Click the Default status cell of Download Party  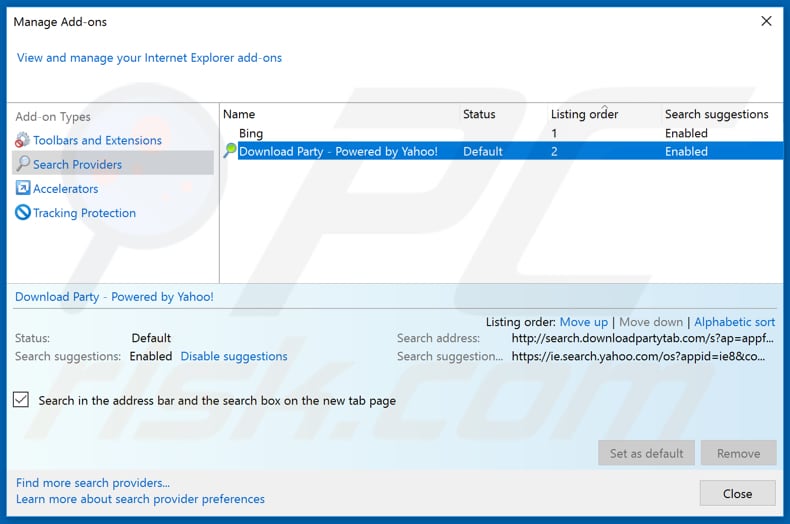pos(483,151)
